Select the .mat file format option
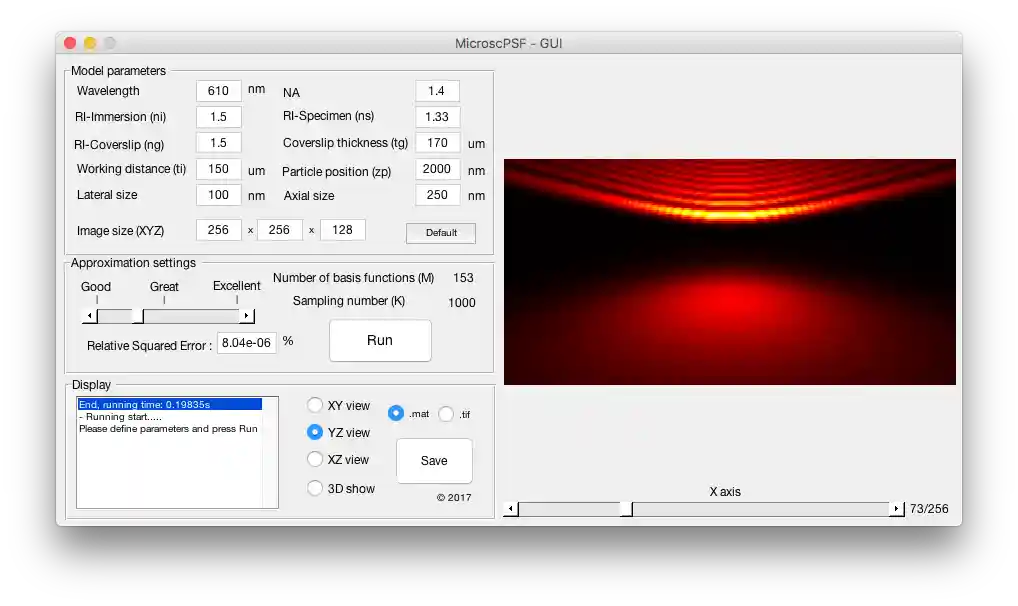This screenshot has height=606, width=1018. [397, 413]
